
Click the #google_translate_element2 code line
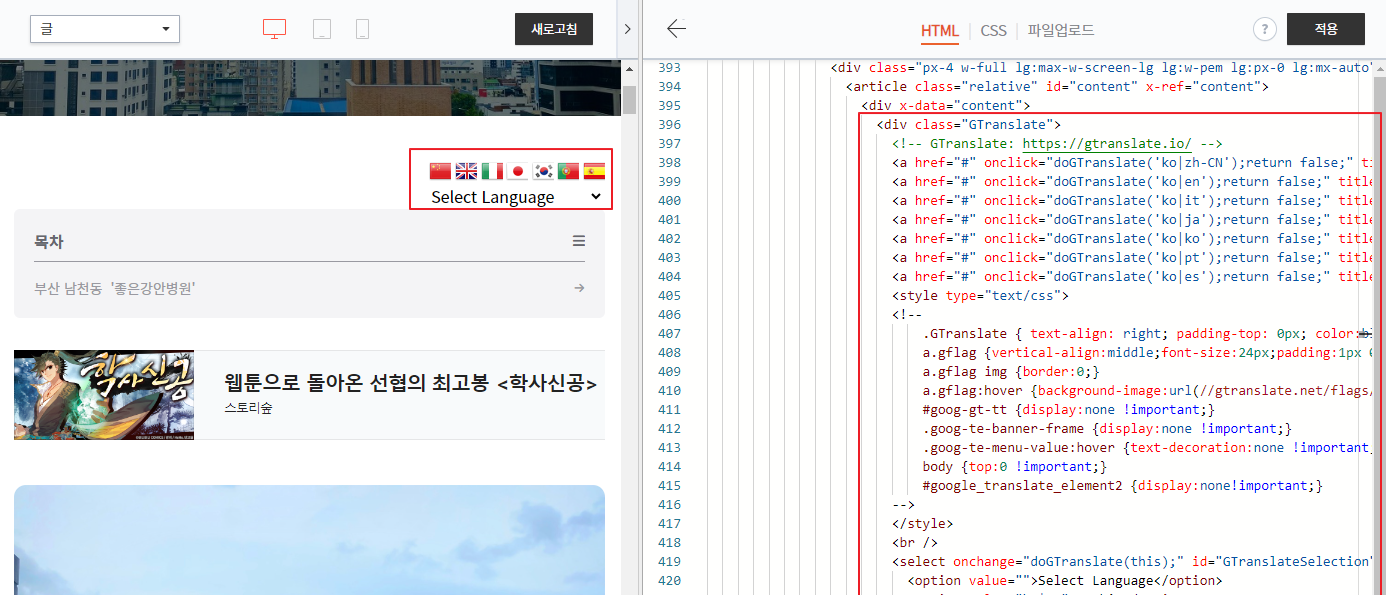point(1122,486)
